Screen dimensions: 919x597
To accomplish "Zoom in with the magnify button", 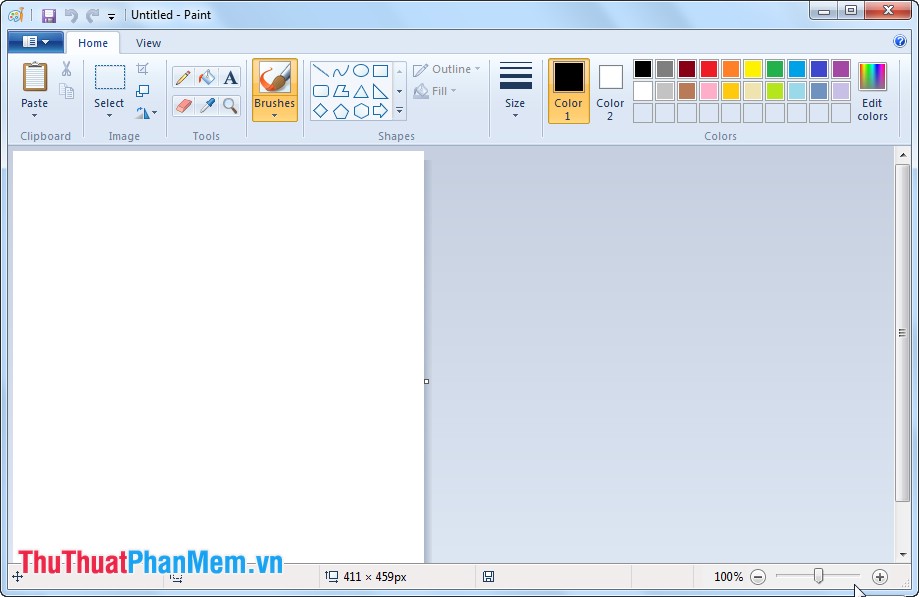I will (881, 577).
